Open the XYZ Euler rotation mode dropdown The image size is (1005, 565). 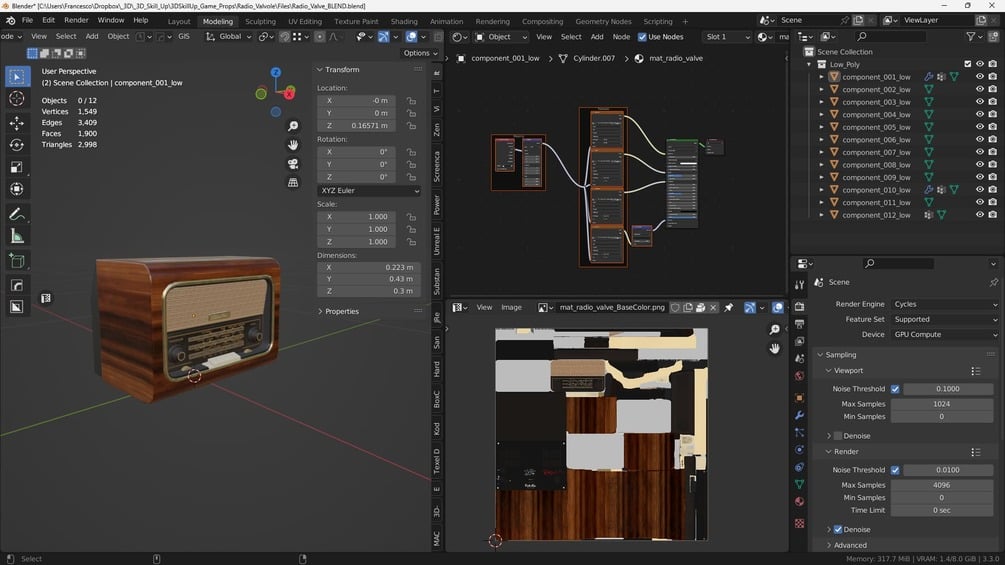coord(368,190)
